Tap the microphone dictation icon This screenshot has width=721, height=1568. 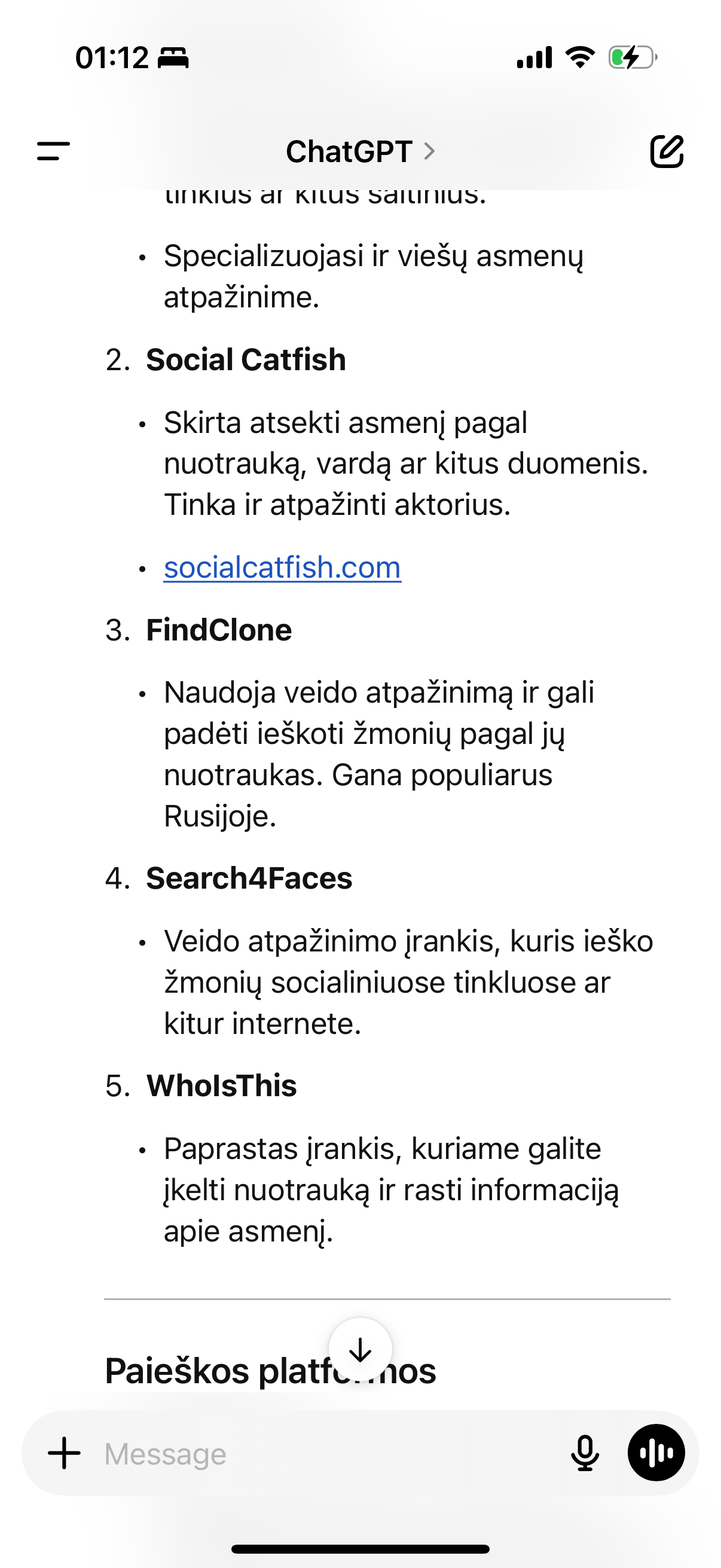pos(585,1454)
